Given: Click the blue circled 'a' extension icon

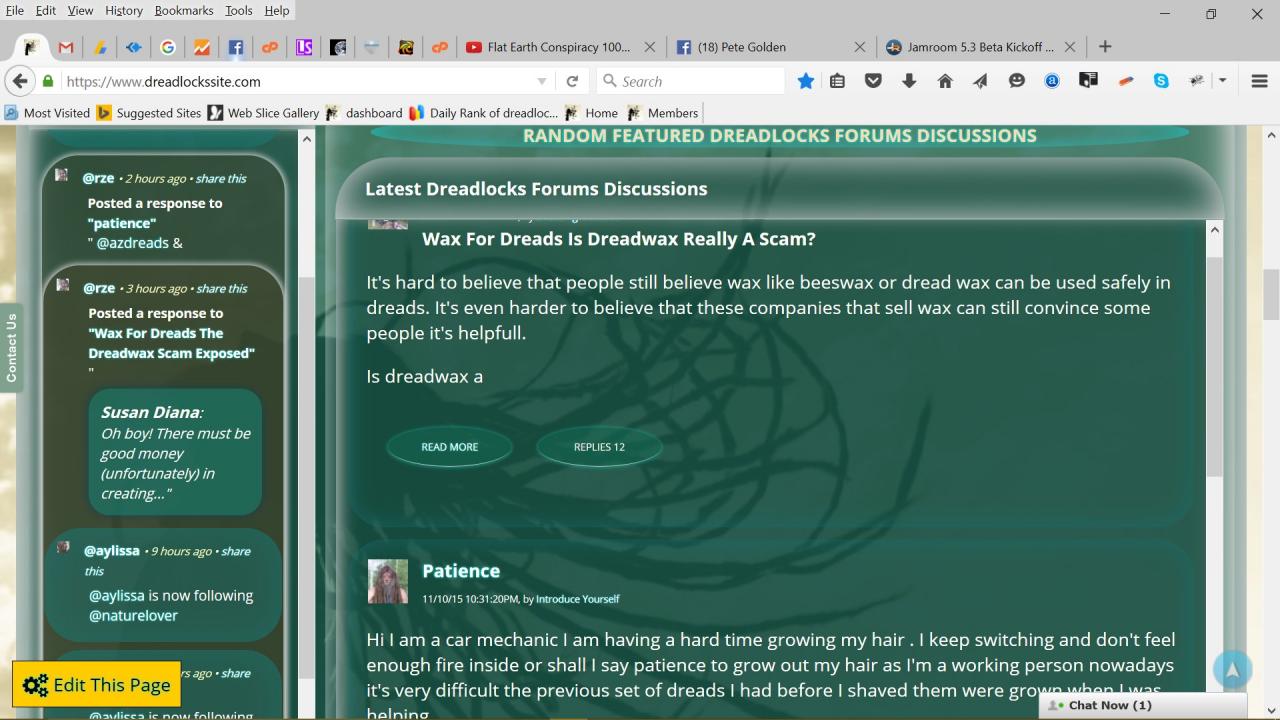Looking at the screenshot, I should (x=1052, y=81).
